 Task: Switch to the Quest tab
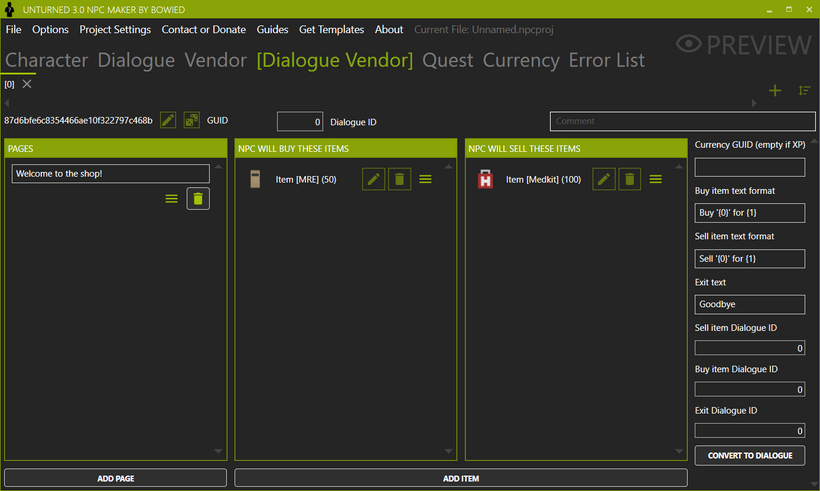click(x=447, y=60)
